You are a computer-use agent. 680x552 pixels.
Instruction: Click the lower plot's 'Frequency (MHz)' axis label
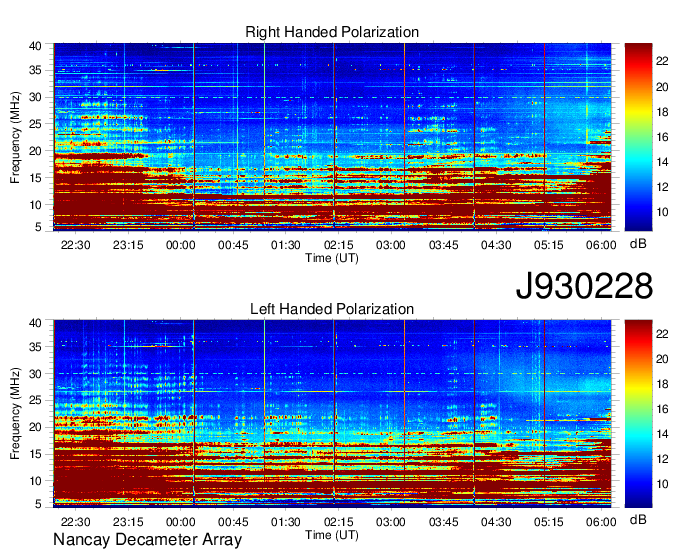tap(15, 414)
